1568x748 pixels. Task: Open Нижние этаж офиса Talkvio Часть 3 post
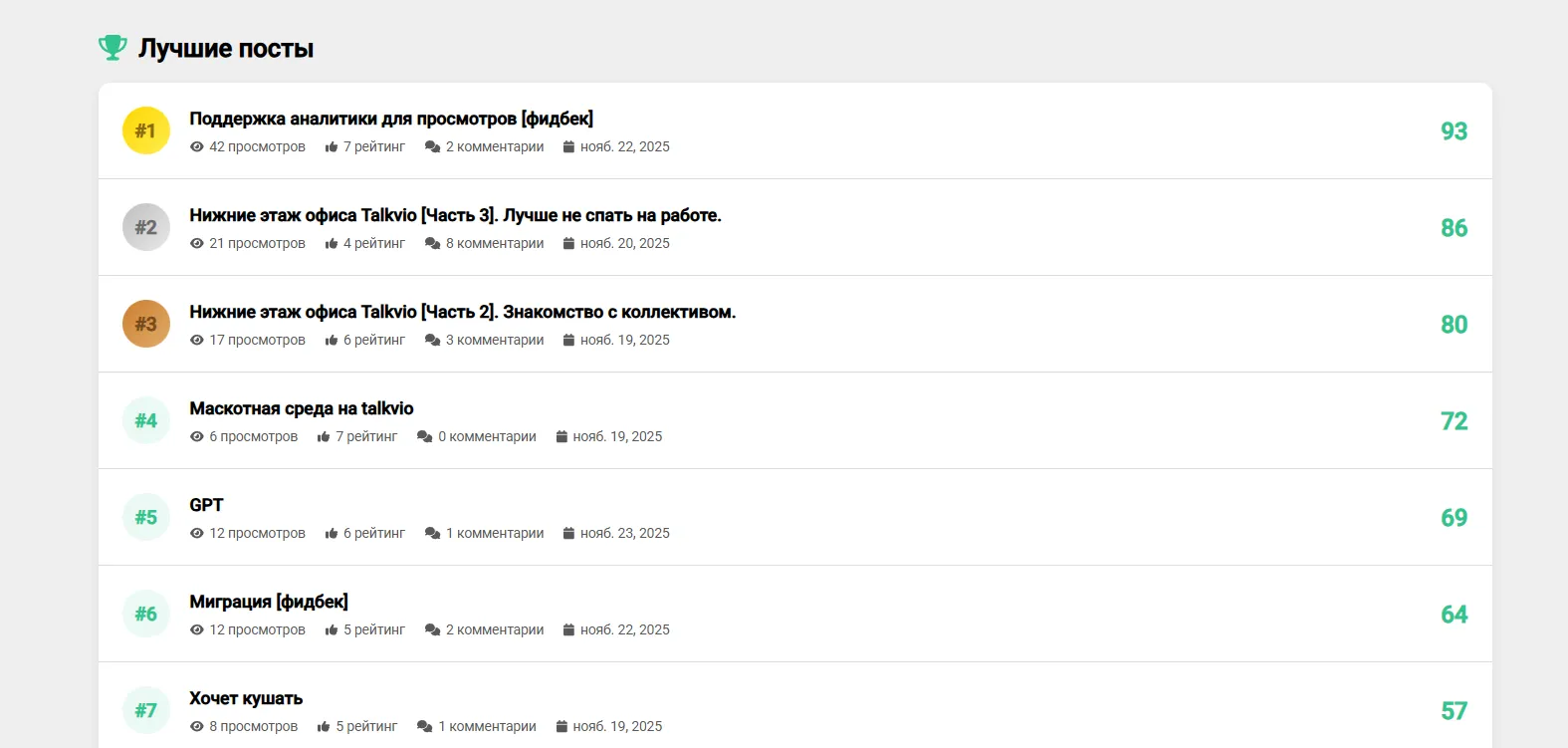coord(456,215)
